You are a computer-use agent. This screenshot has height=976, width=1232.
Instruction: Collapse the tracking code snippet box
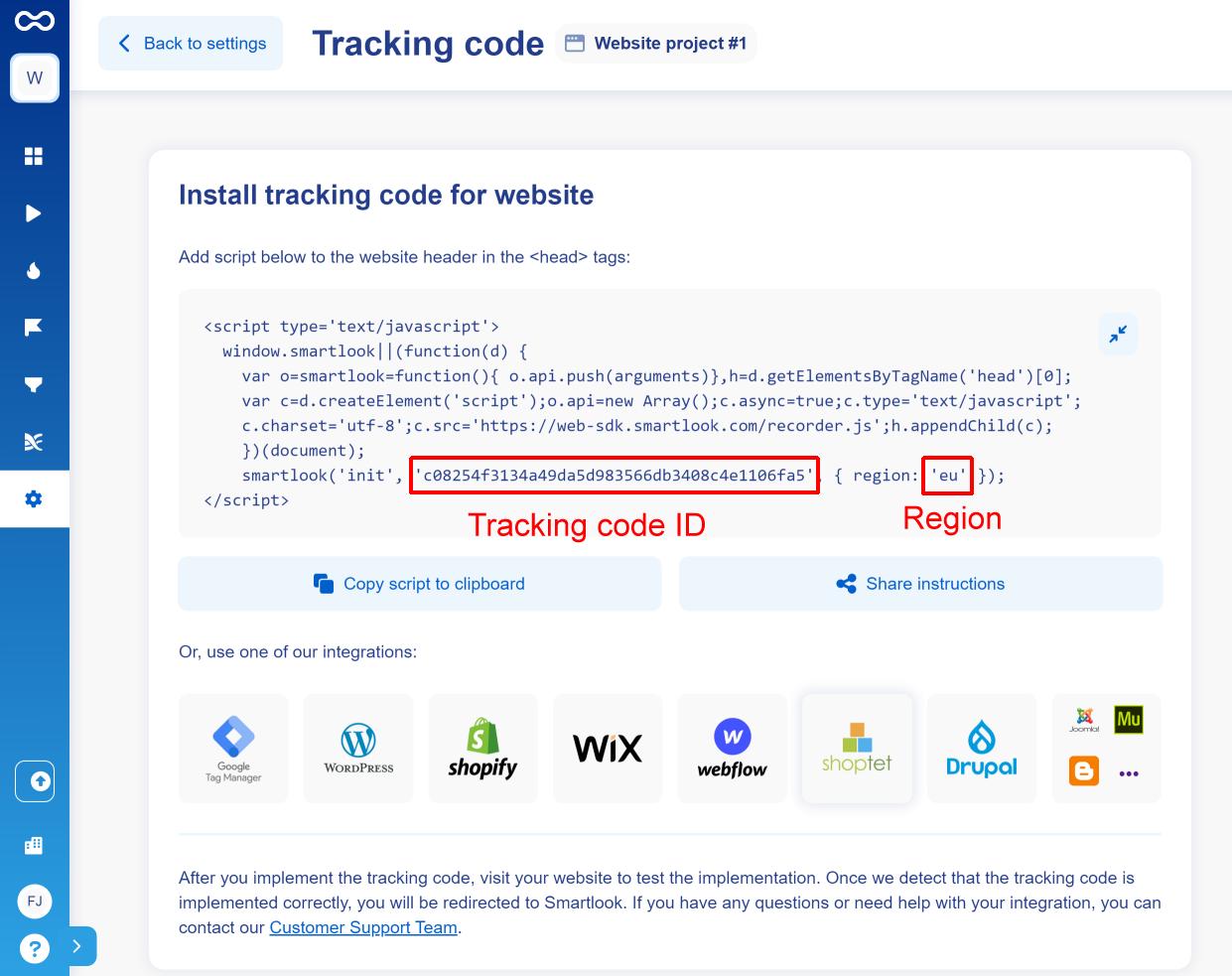click(x=1118, y=335)
